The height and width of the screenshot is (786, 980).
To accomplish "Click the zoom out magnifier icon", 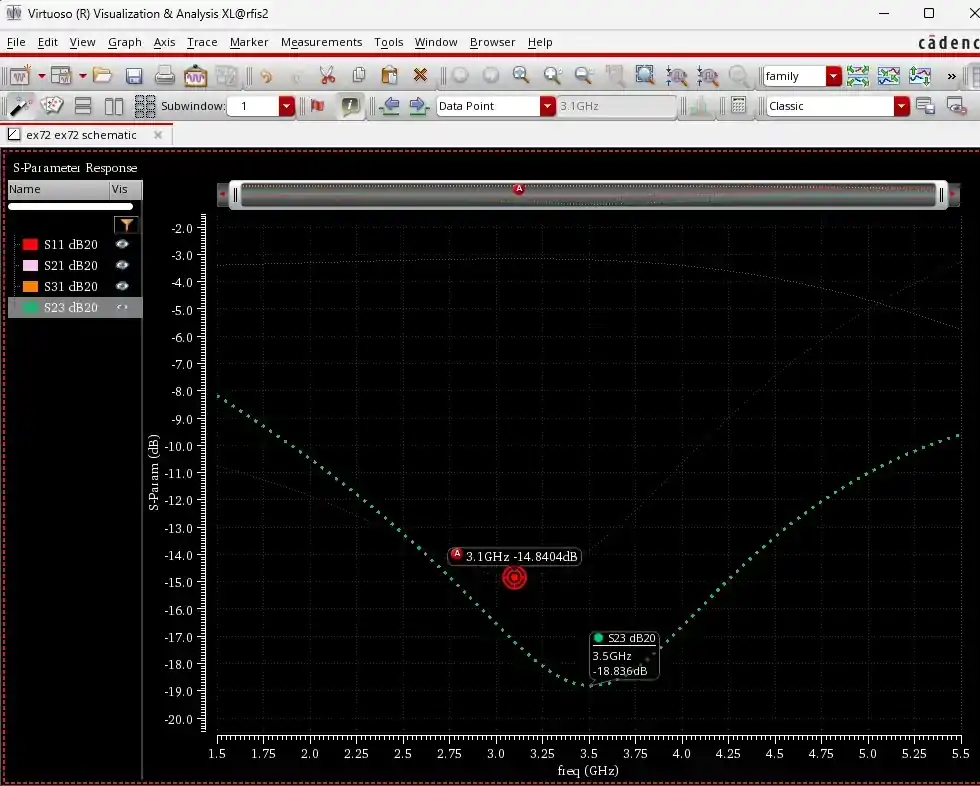I will (583, 76).
